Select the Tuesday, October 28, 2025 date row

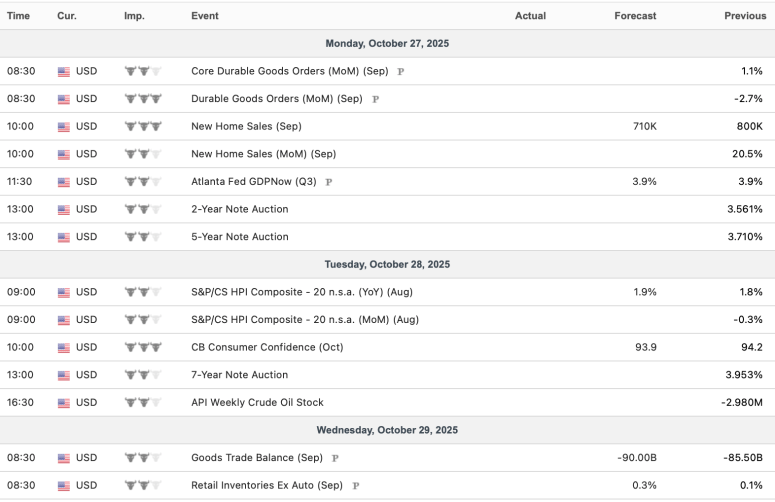[x=387, y=265]
